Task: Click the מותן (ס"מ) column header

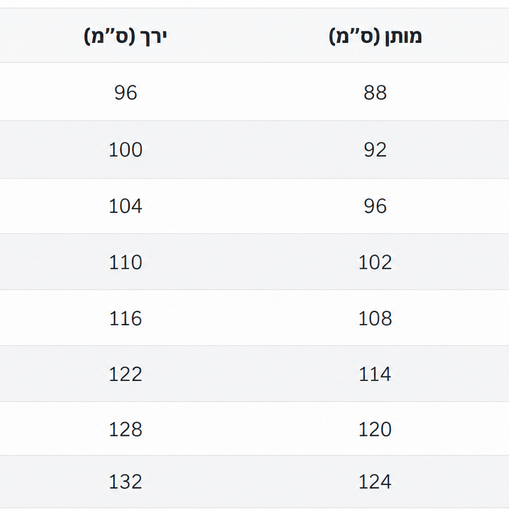Action: (x=375, y=36)
